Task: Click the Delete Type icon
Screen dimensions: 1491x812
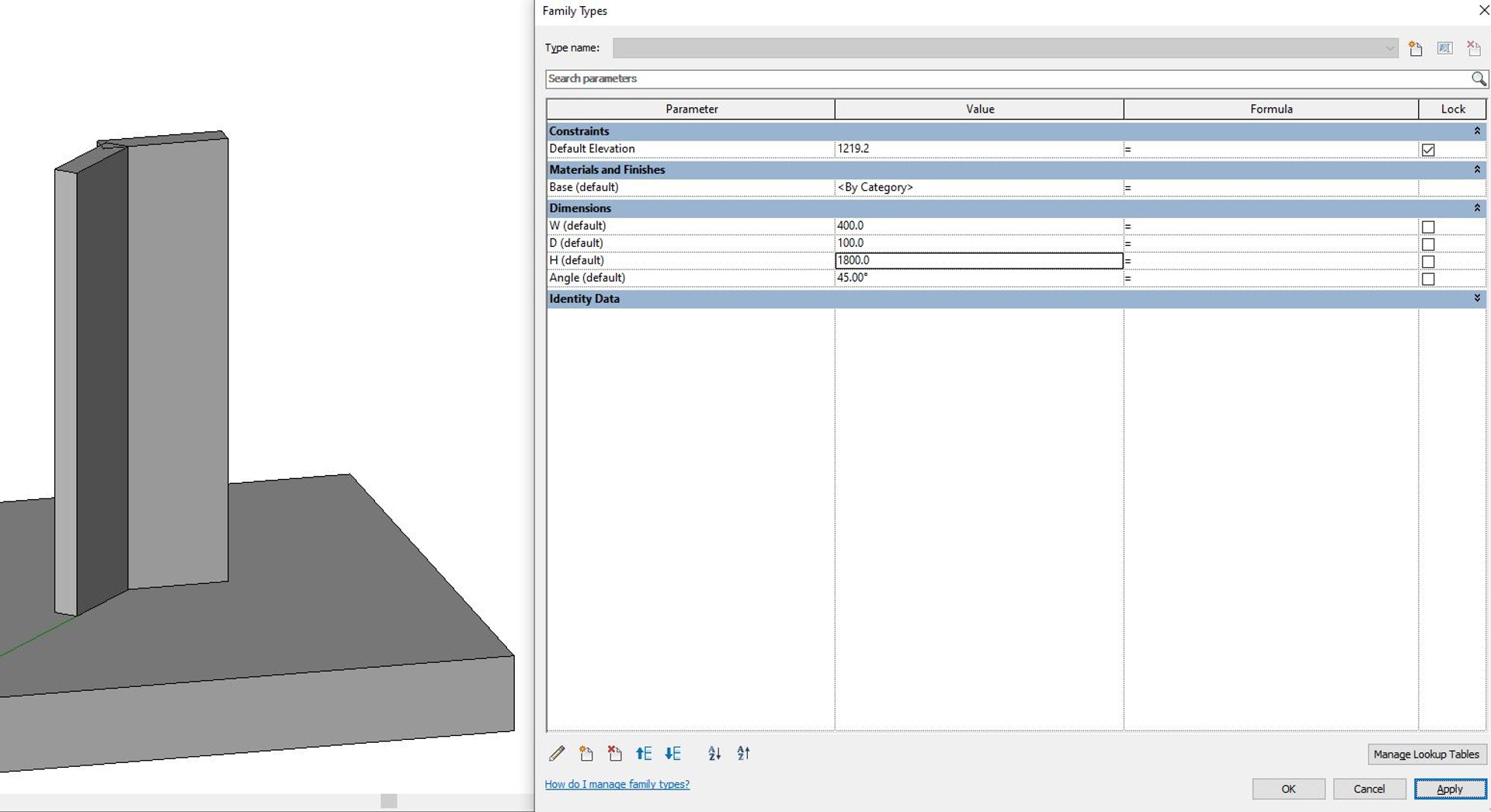Action: (1473, 48)
